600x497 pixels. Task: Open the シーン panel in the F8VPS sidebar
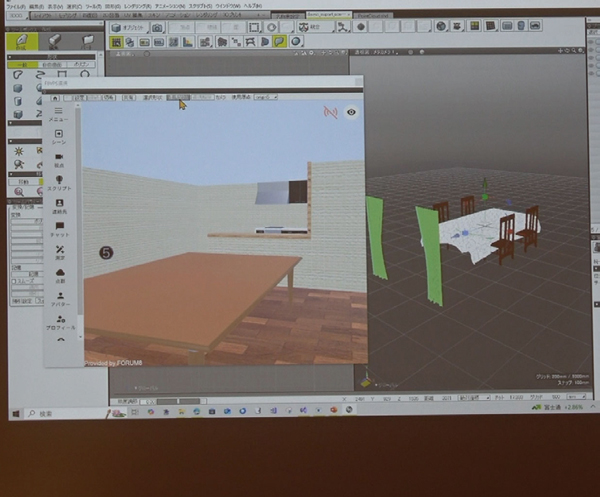coord(59,137)
